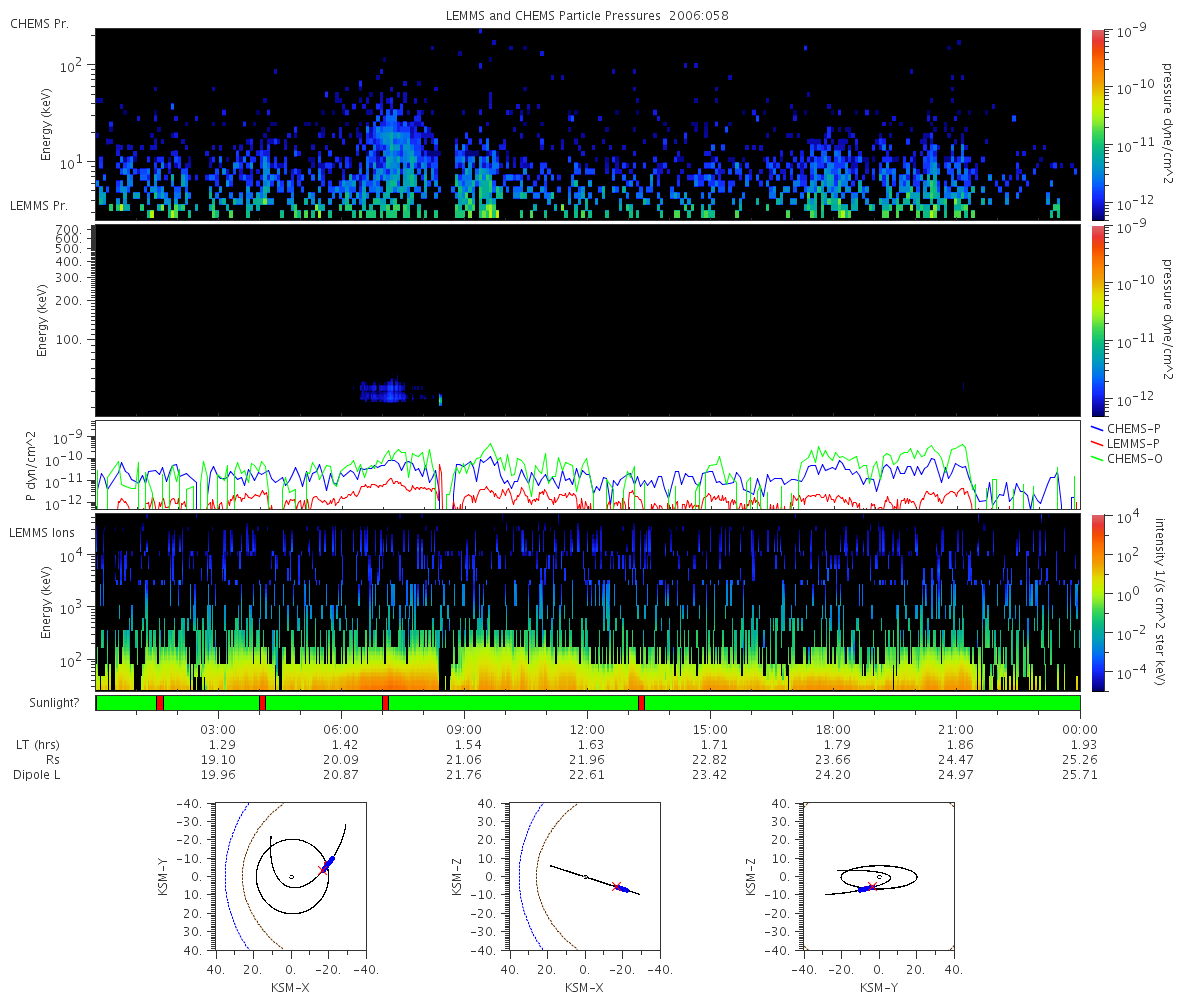Click the green CHEMS-O legend entry
1200x1000 pixels.
1126,458
